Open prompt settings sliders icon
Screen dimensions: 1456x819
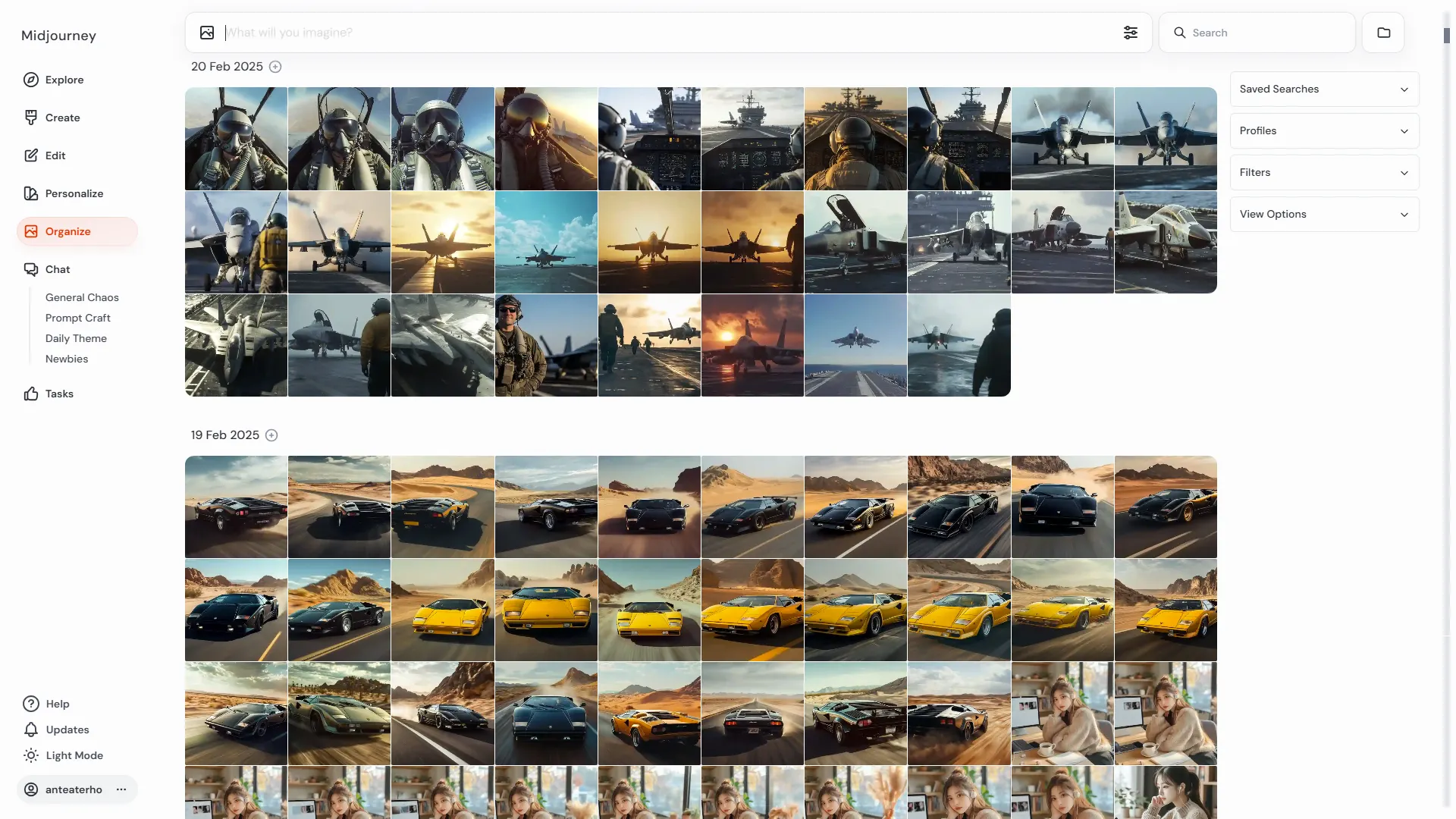[x=1130, y=33]
